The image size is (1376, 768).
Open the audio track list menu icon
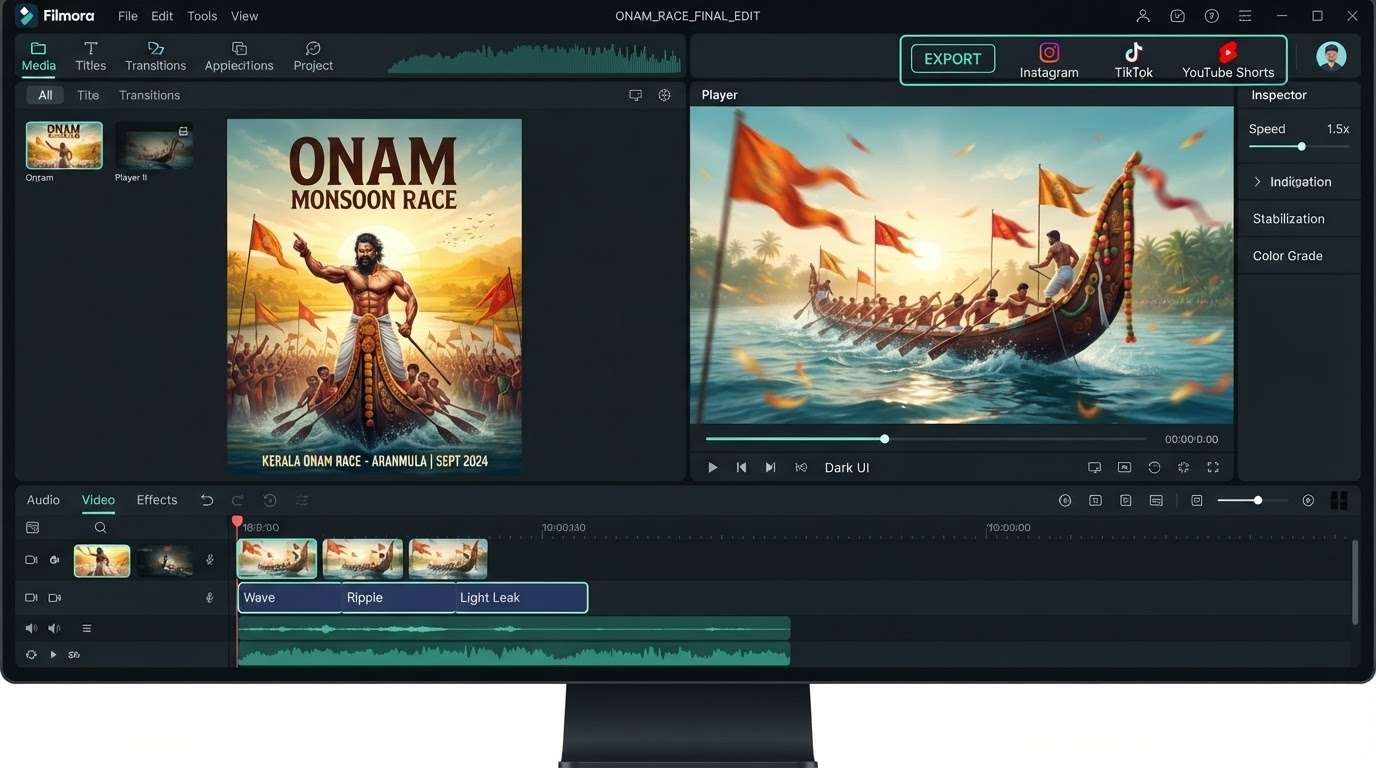coord(87,628)
